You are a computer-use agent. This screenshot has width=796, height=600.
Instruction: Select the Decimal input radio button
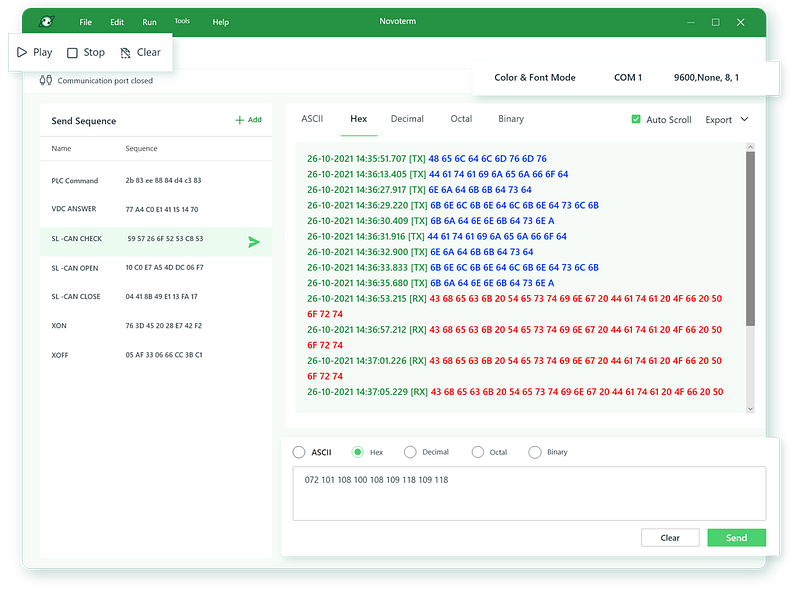click(410, 452)
